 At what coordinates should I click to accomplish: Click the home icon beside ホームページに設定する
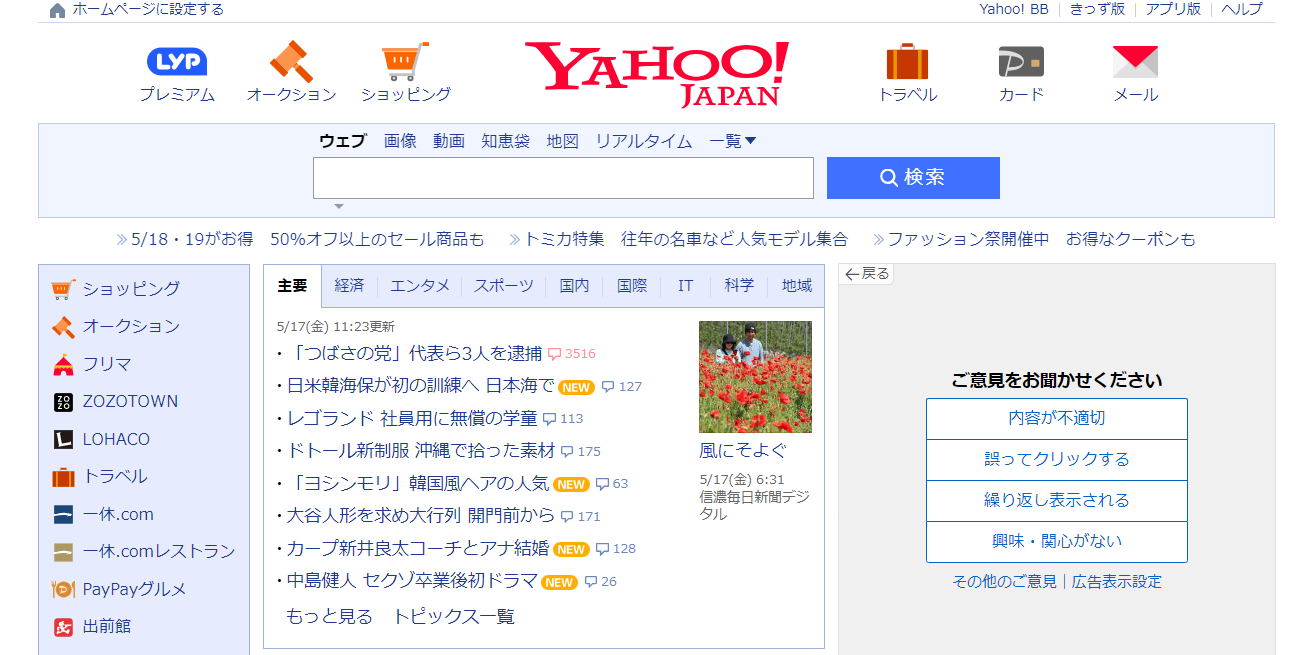tap(57, 10)
